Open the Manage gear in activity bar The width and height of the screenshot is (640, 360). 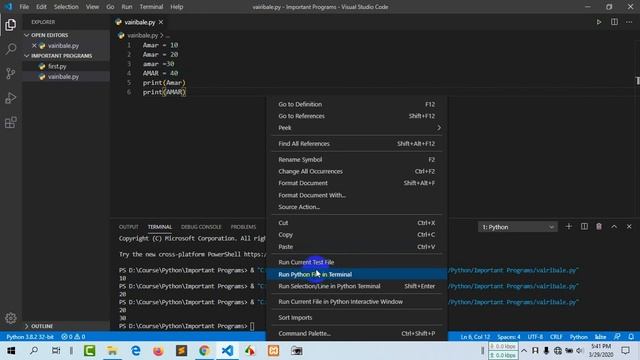[11, 318]
